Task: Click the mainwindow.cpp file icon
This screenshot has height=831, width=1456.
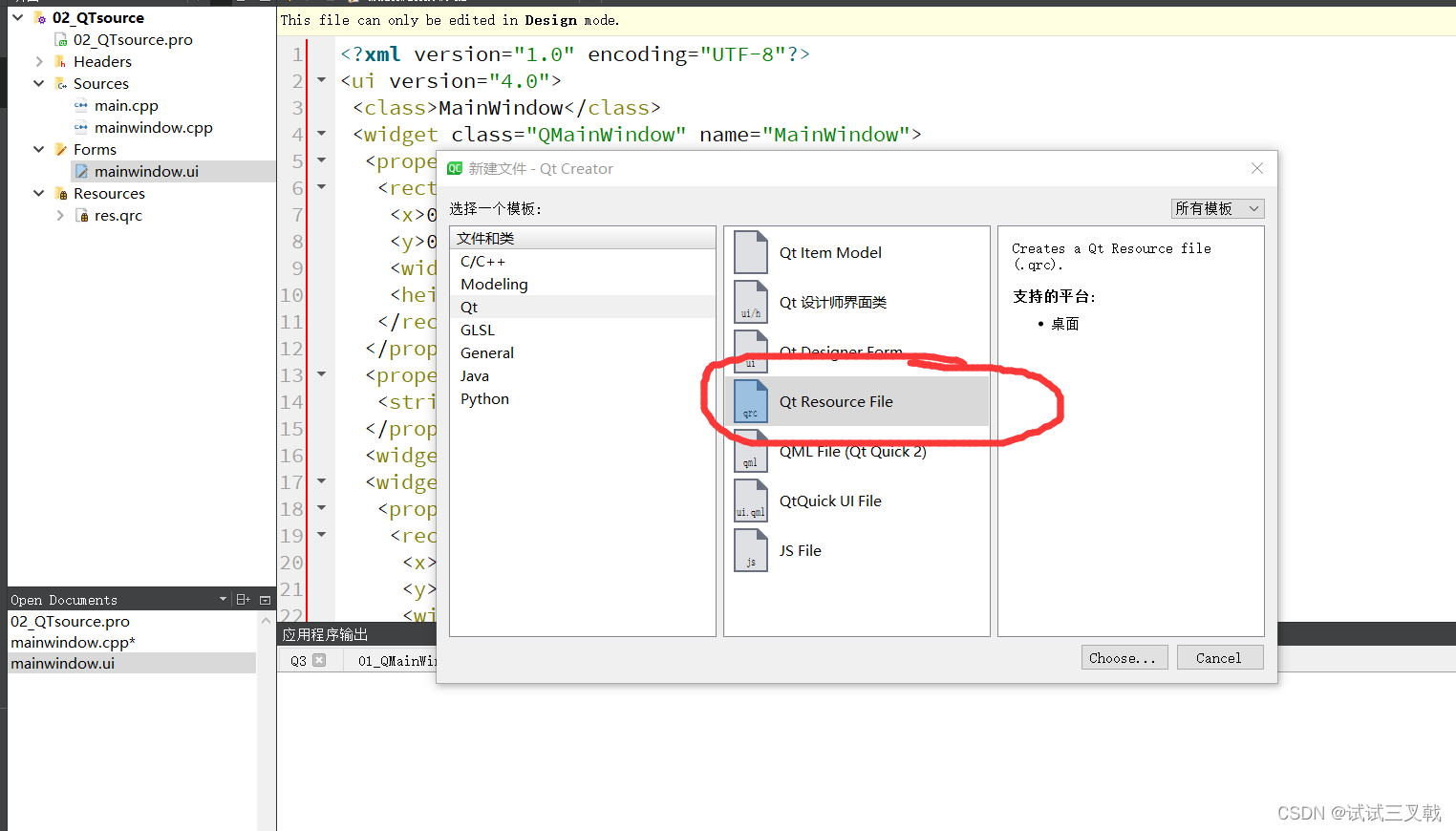Action: pyautogui.click(x=81, y=127)
